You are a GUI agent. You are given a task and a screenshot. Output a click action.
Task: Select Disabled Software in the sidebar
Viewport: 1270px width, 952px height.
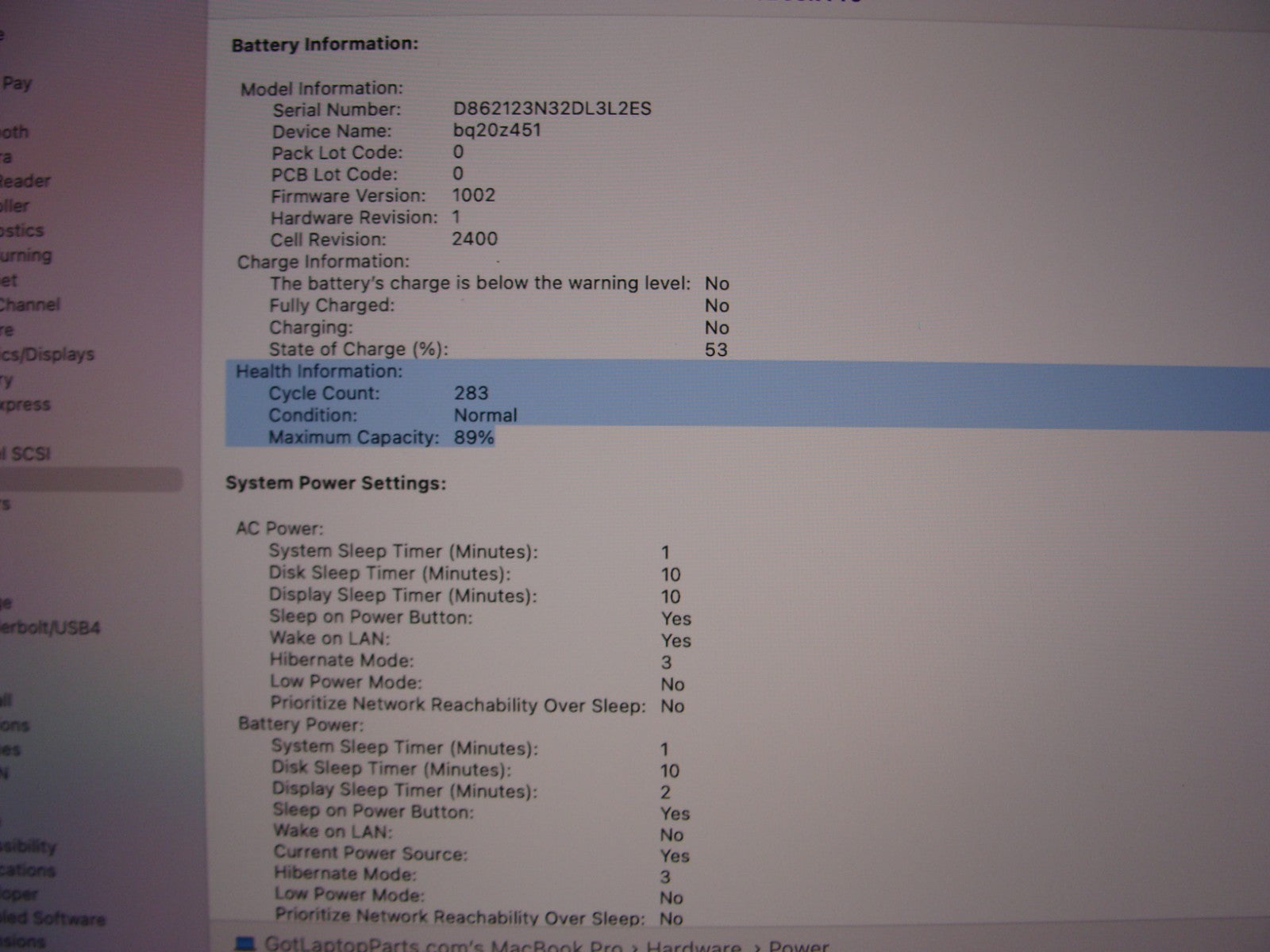click(x=52, y=919)
